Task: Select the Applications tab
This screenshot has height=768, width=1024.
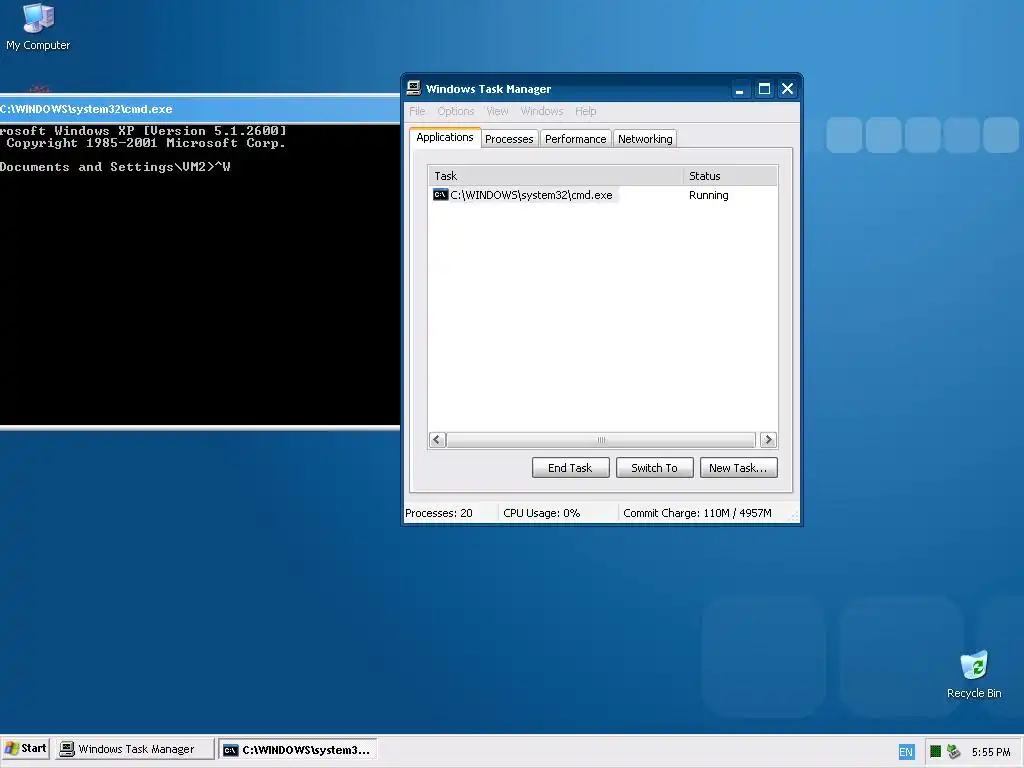Action: 445,137
